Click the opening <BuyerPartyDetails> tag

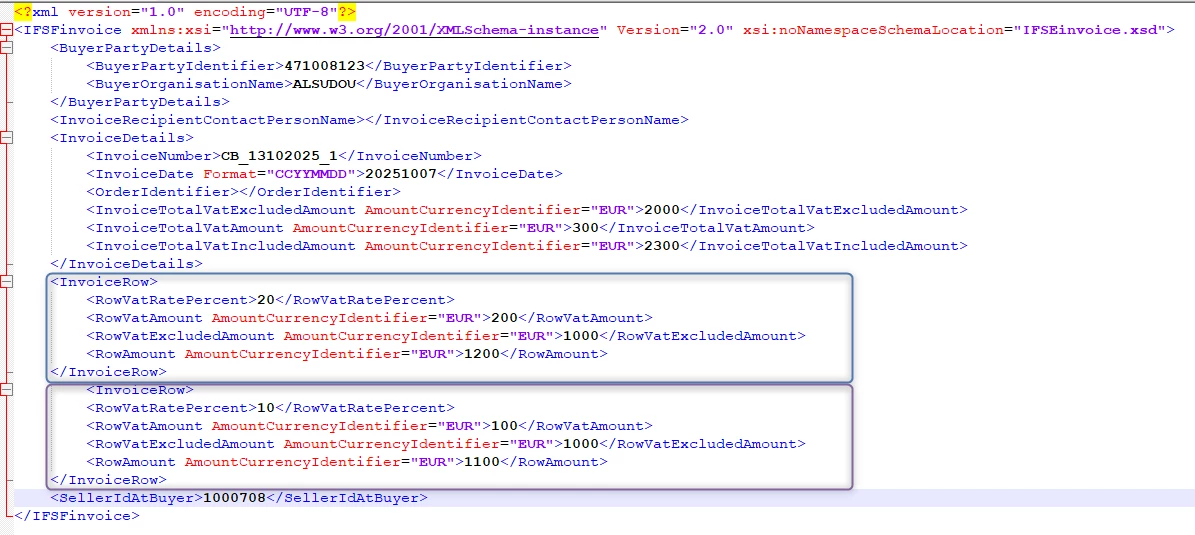coord(136,48)
